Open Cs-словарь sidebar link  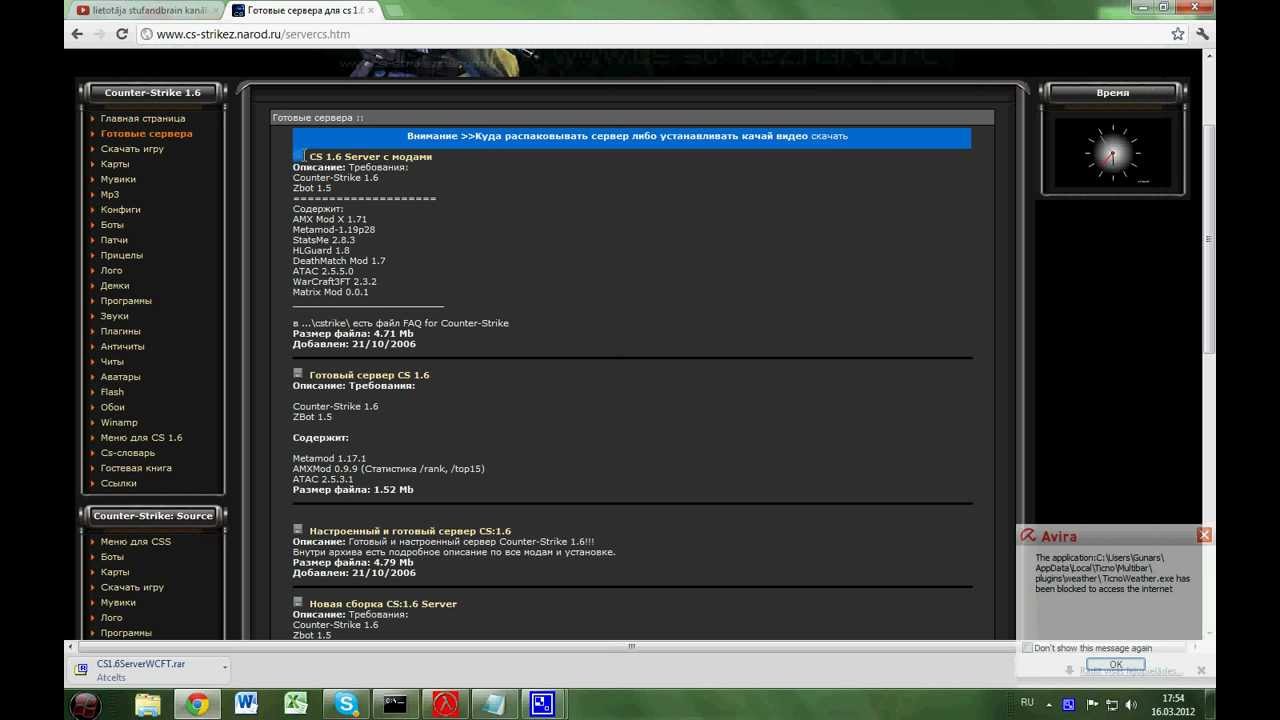click(x=128, y=453)
